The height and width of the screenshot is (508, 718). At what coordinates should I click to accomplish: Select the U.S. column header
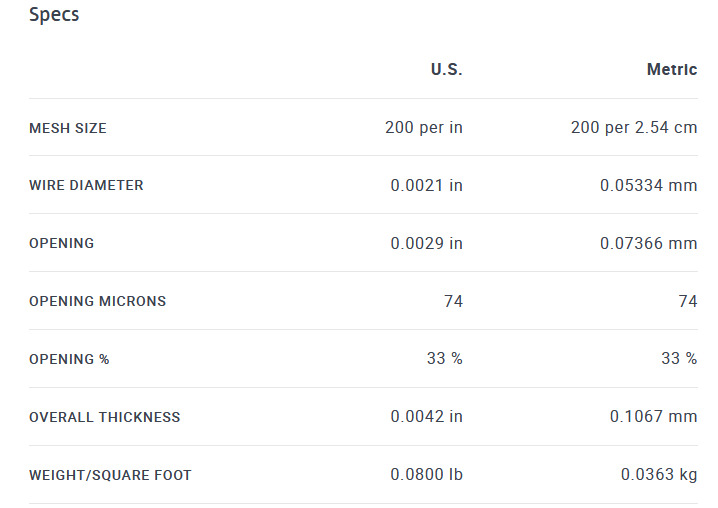pyautogui.click(x=446, y=69)
